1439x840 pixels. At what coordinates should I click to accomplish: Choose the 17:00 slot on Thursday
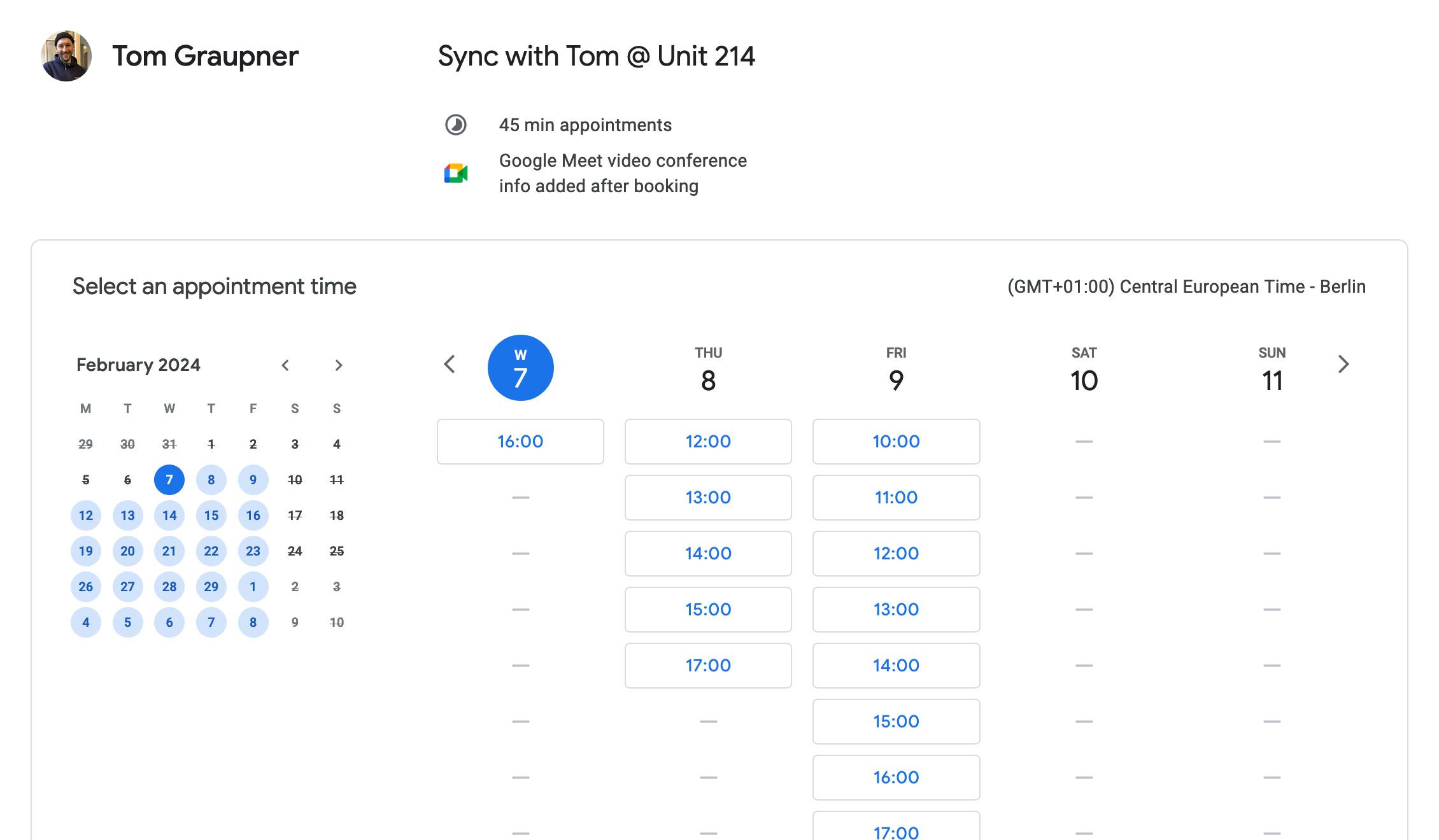point(708,666)
